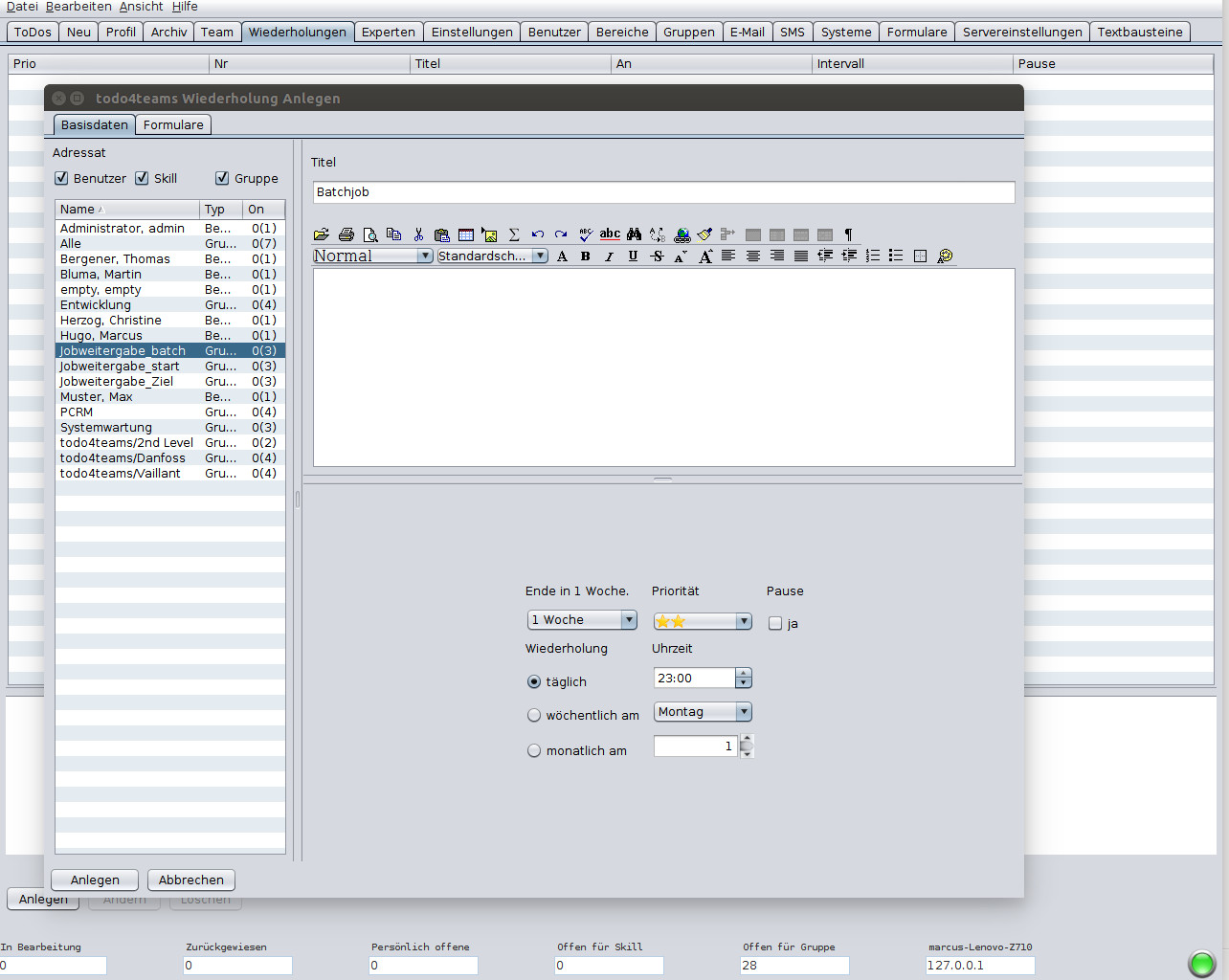This screenshot has width=1229, height=980.
Task: Select monatlich am radio button
Action: tap(534, 751)
